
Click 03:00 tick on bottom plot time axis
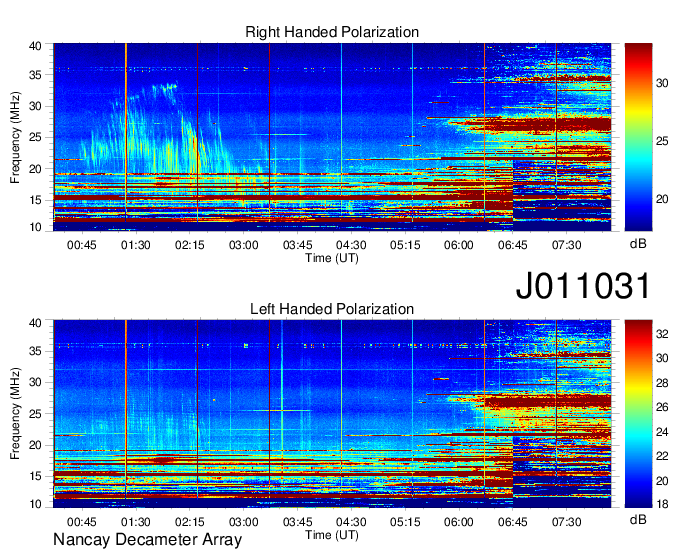tap(243, 522)
